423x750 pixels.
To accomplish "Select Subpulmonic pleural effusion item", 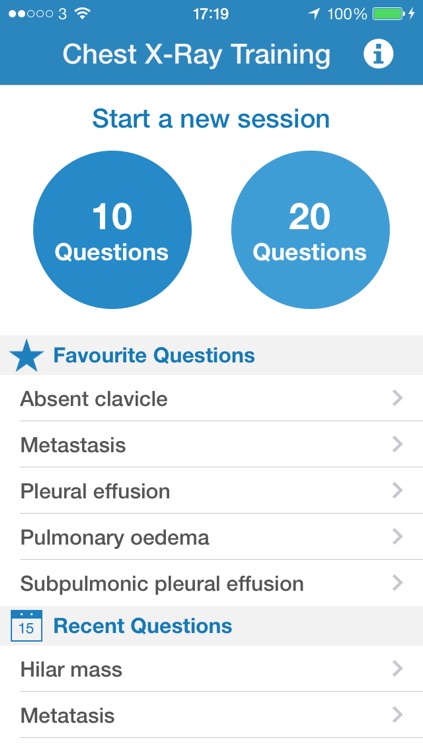I will 212,583.
